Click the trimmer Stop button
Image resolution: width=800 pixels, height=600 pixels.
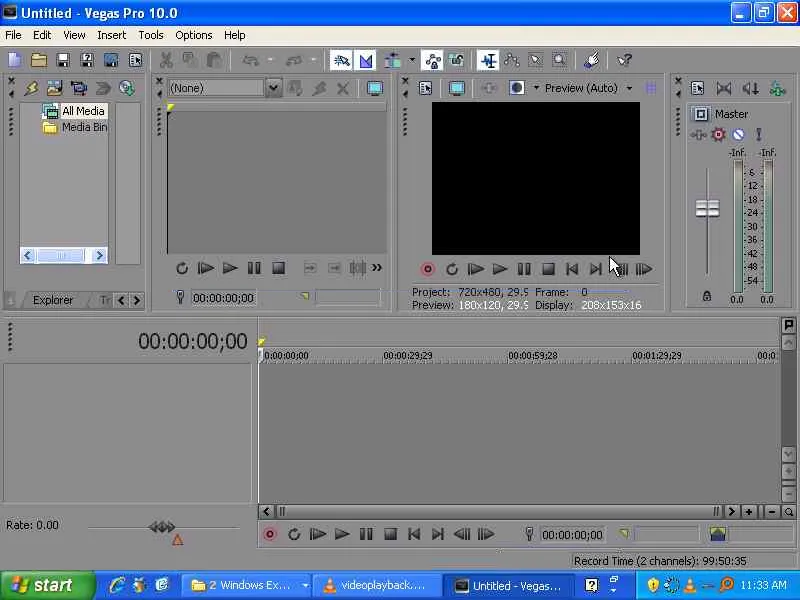[279, 268]
